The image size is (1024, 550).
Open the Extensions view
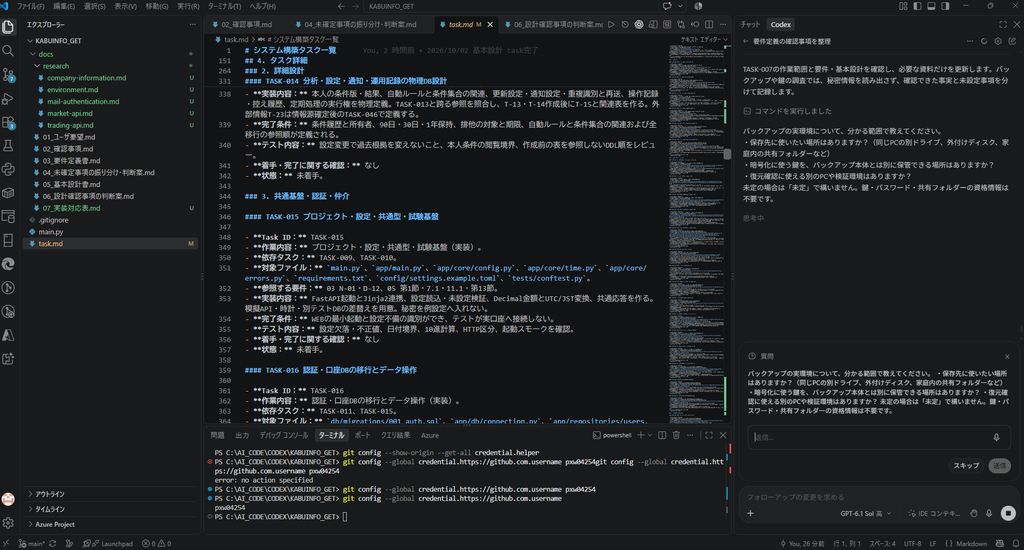coord(8,122)
